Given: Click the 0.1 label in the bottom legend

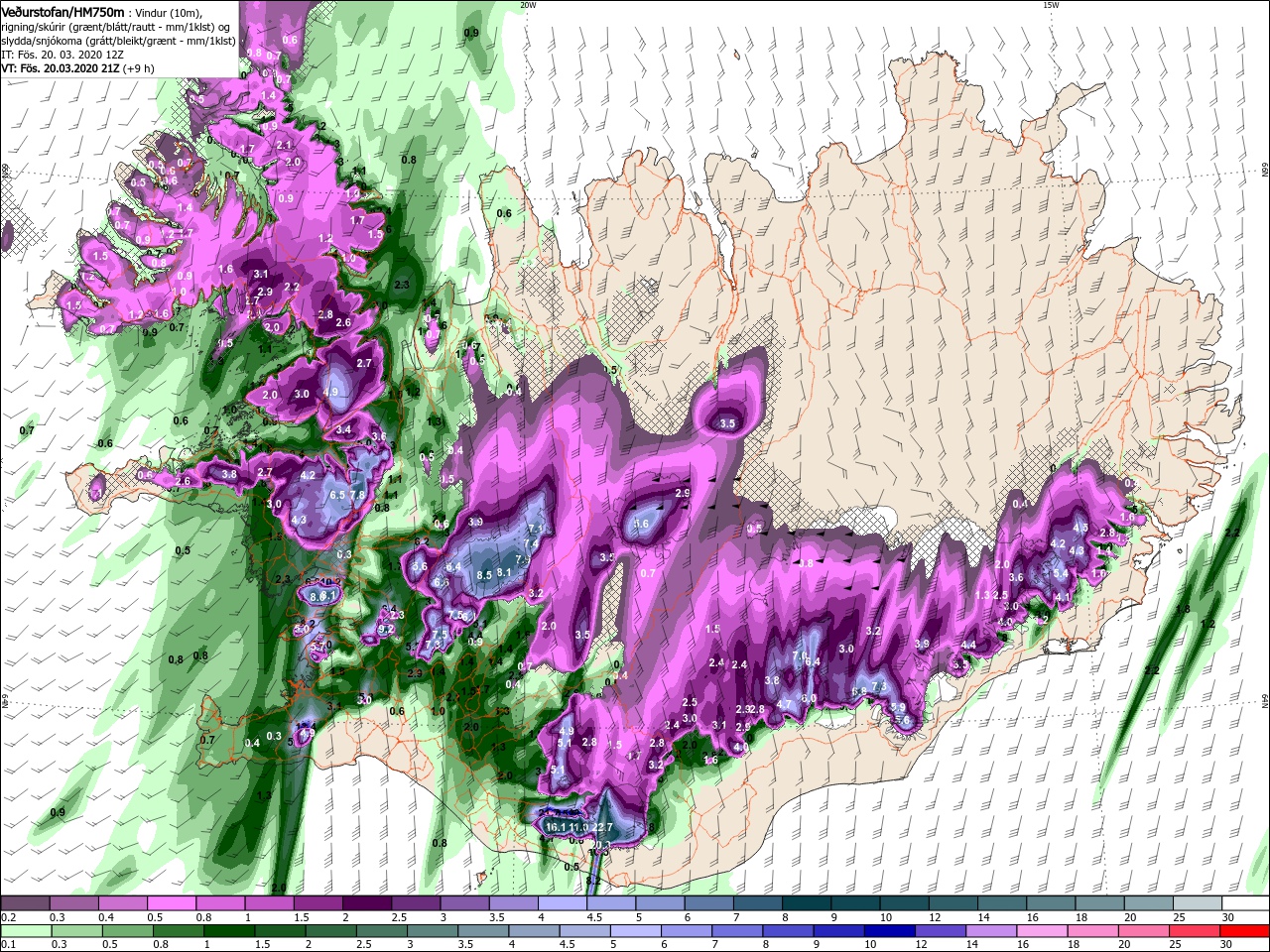Looking at the screenshot, I should pyautogui.click(x=9, y=944).
